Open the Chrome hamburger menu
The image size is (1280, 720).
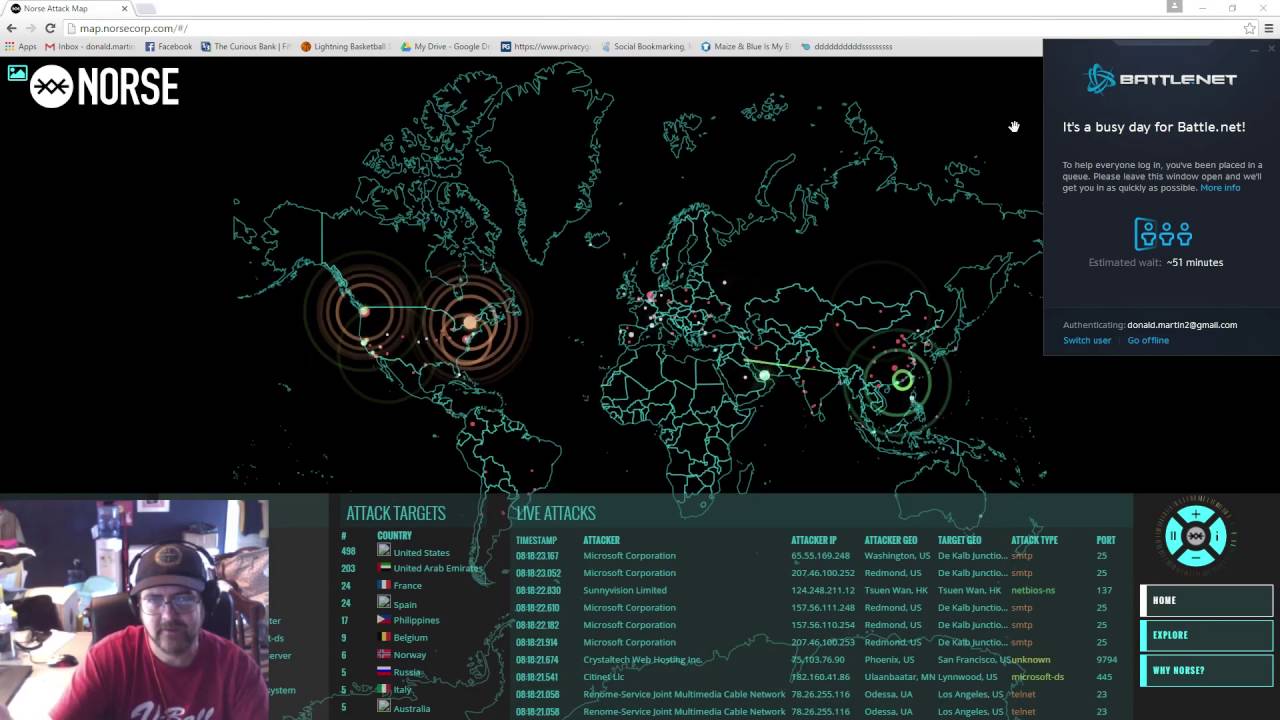click(x=1268, y=28)
